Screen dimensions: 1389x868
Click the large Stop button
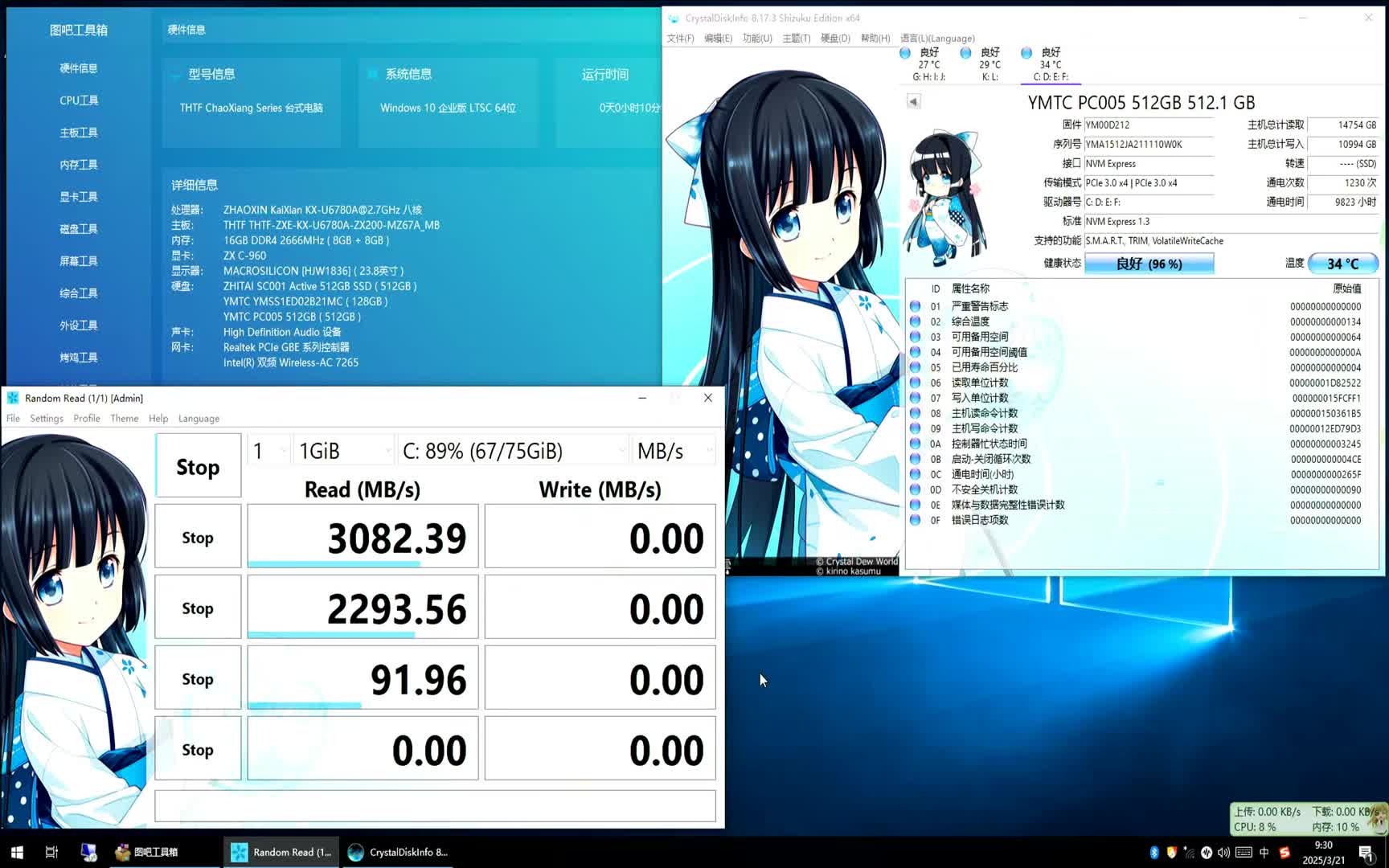198,465
